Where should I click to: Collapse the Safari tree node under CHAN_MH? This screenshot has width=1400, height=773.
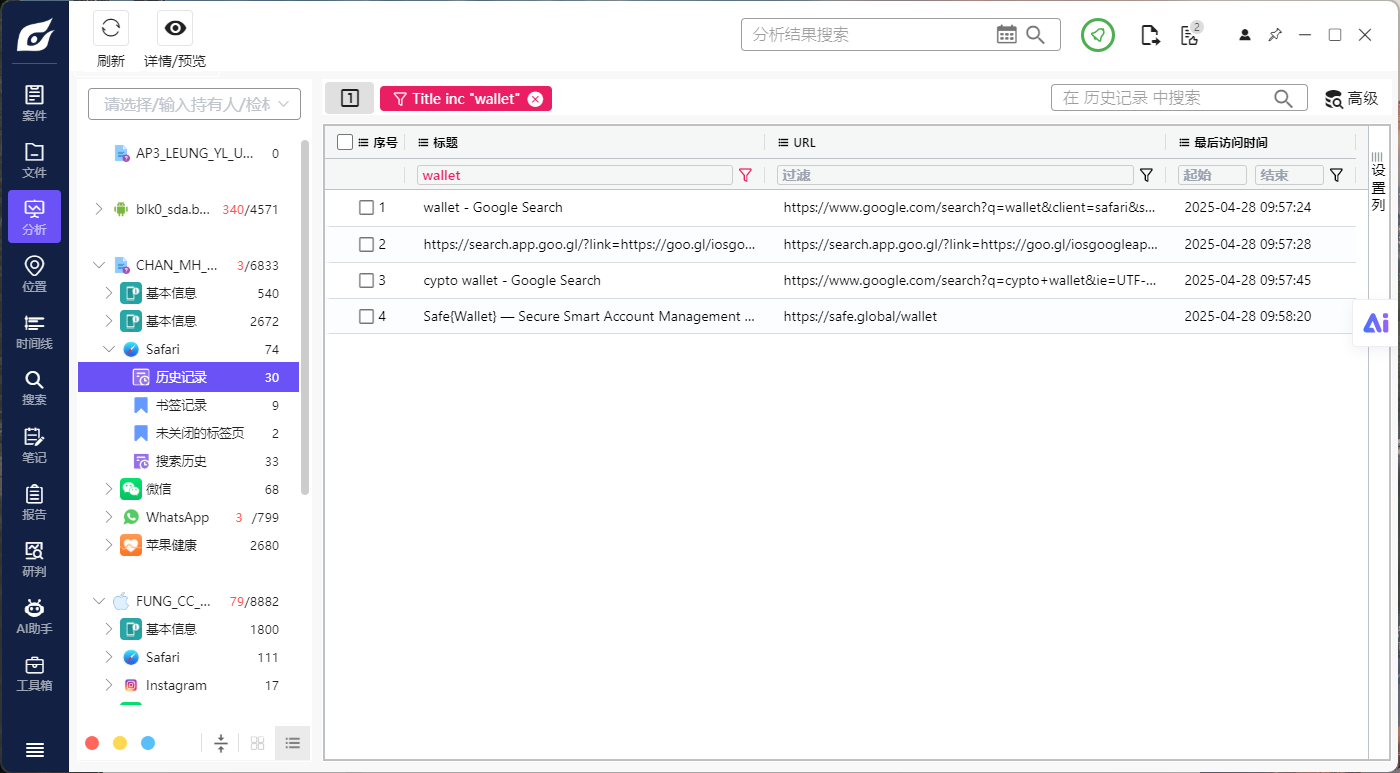[110, 349]
